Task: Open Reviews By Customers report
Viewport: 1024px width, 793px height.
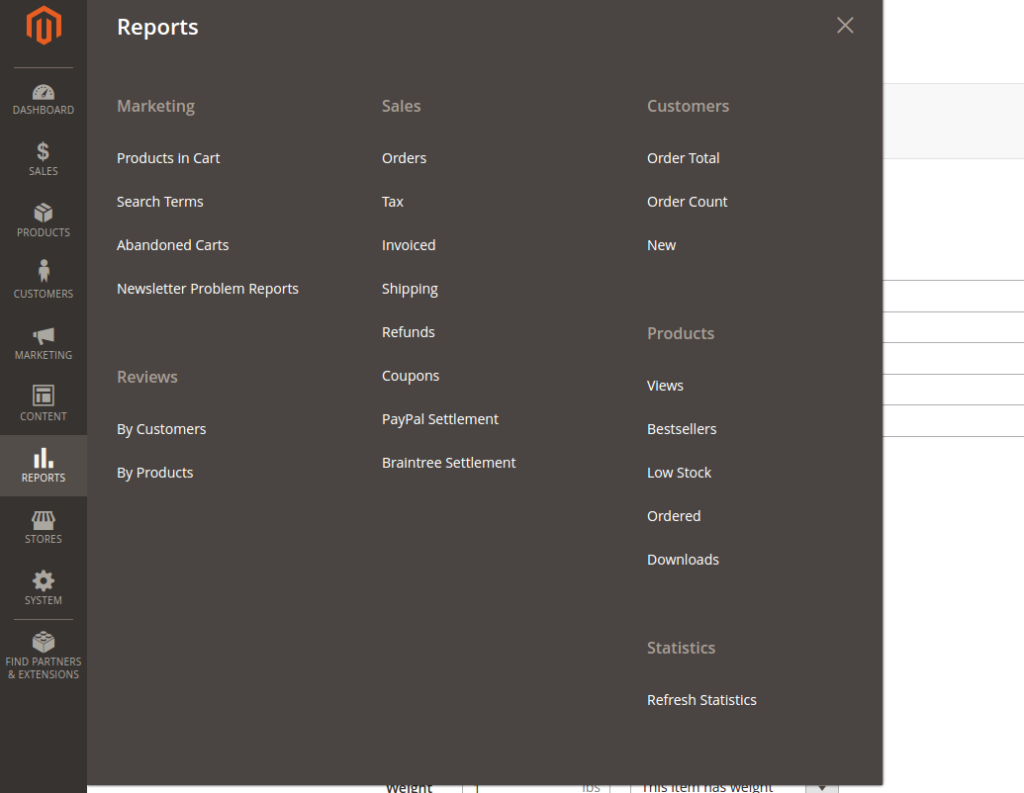Action: 161,429
